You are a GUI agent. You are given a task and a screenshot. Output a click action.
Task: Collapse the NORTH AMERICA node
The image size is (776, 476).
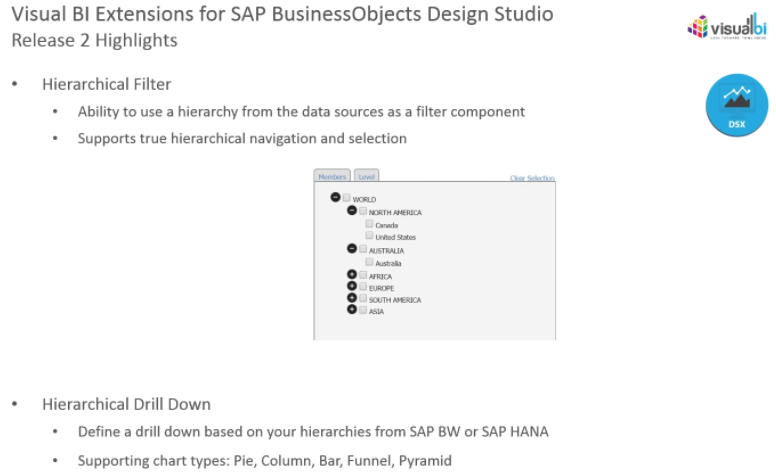point(352,211)
